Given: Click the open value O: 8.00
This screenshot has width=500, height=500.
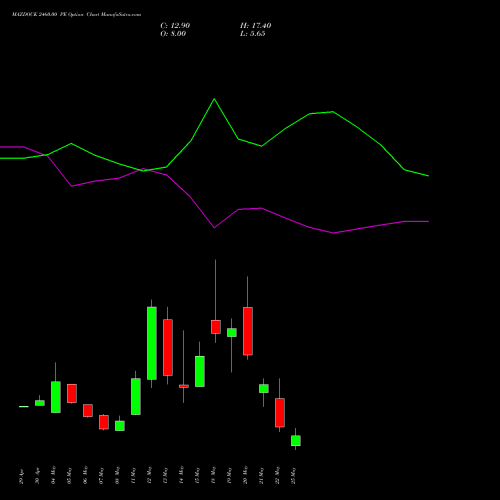Looking at the screenshot, I should (x=173, y=34).
